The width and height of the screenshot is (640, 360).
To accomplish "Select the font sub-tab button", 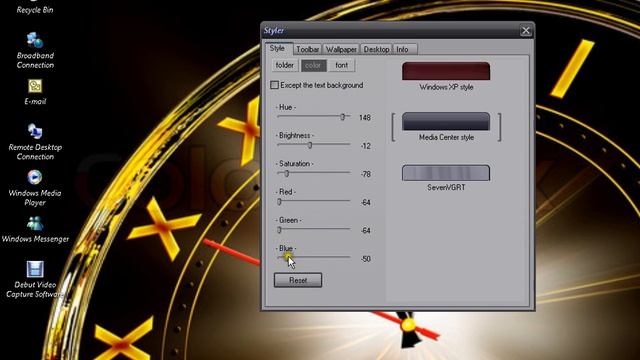I will 342,65.
